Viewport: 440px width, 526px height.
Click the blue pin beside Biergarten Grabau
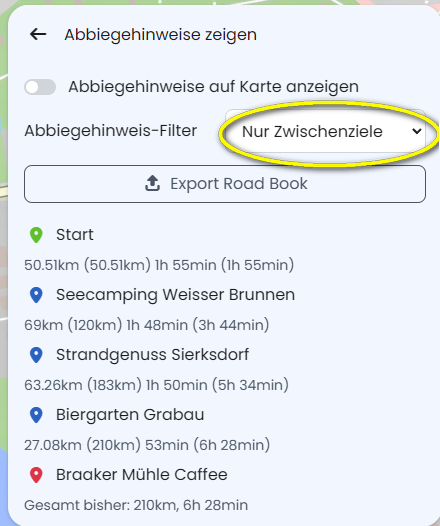[x=36, y=415]
